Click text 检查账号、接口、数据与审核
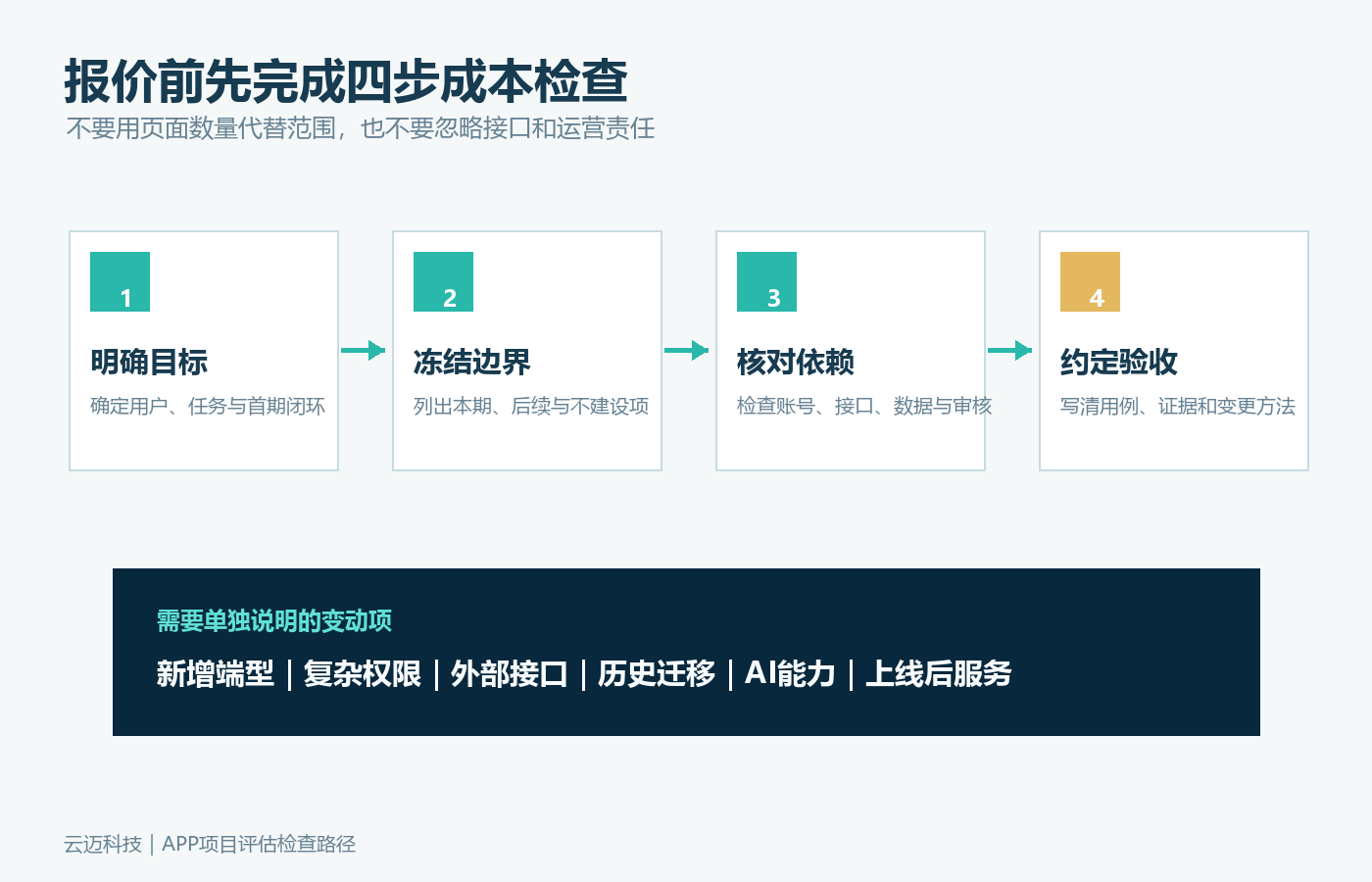Screen dimensions: 1372x882 click(x=864, y=406)
